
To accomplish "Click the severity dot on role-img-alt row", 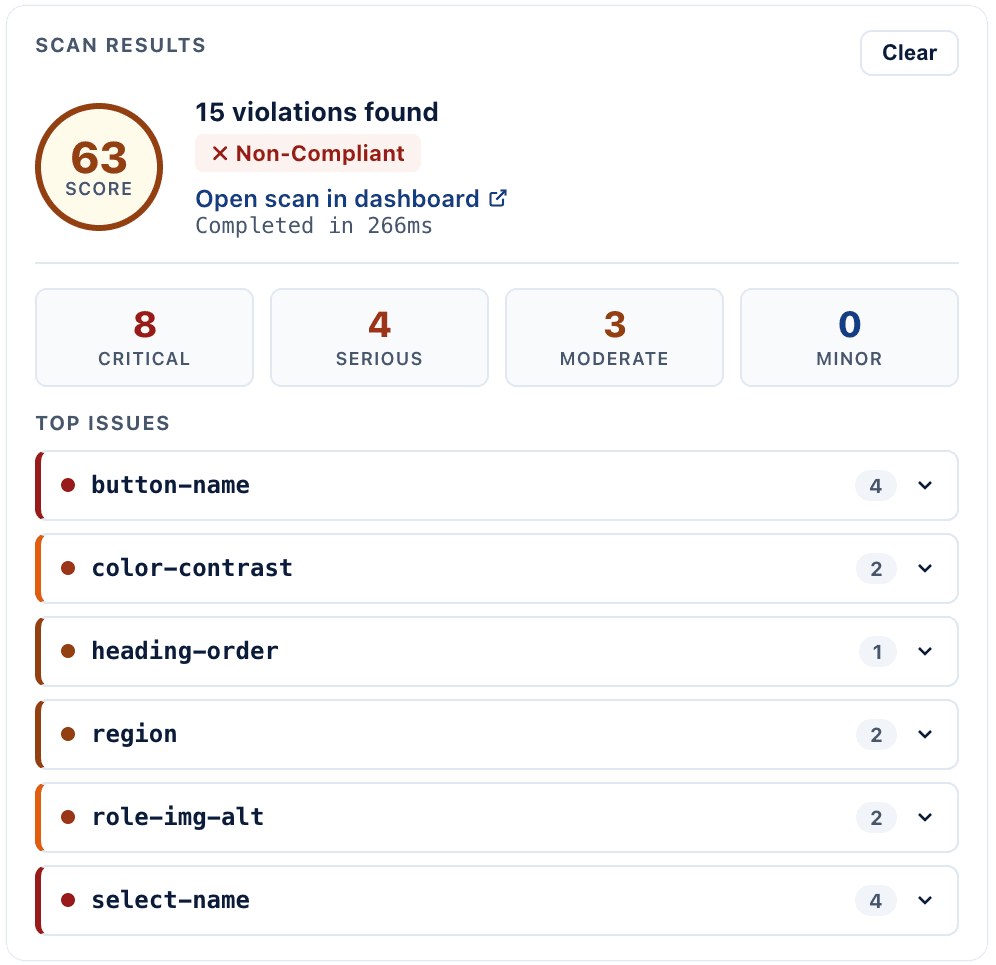I will coord(68,818).
